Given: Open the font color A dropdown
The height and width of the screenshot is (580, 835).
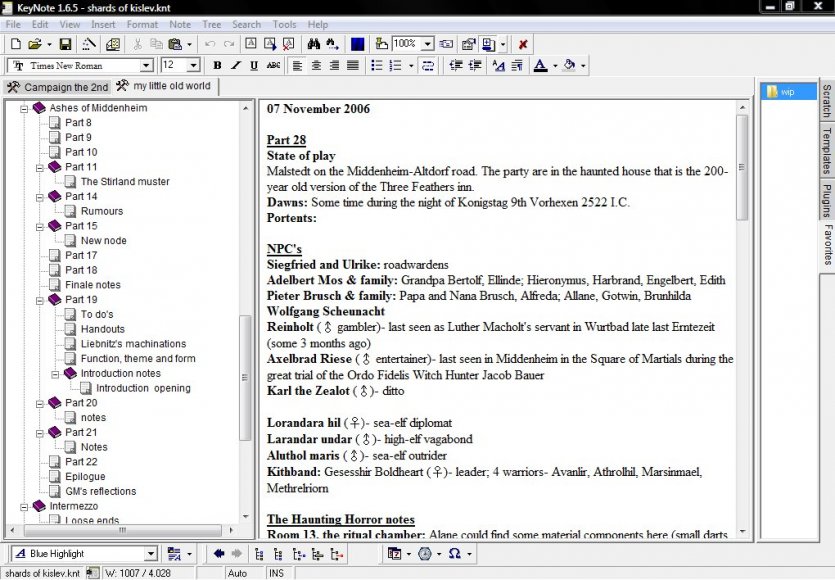Looking at the screenshot, I should 553,66.
